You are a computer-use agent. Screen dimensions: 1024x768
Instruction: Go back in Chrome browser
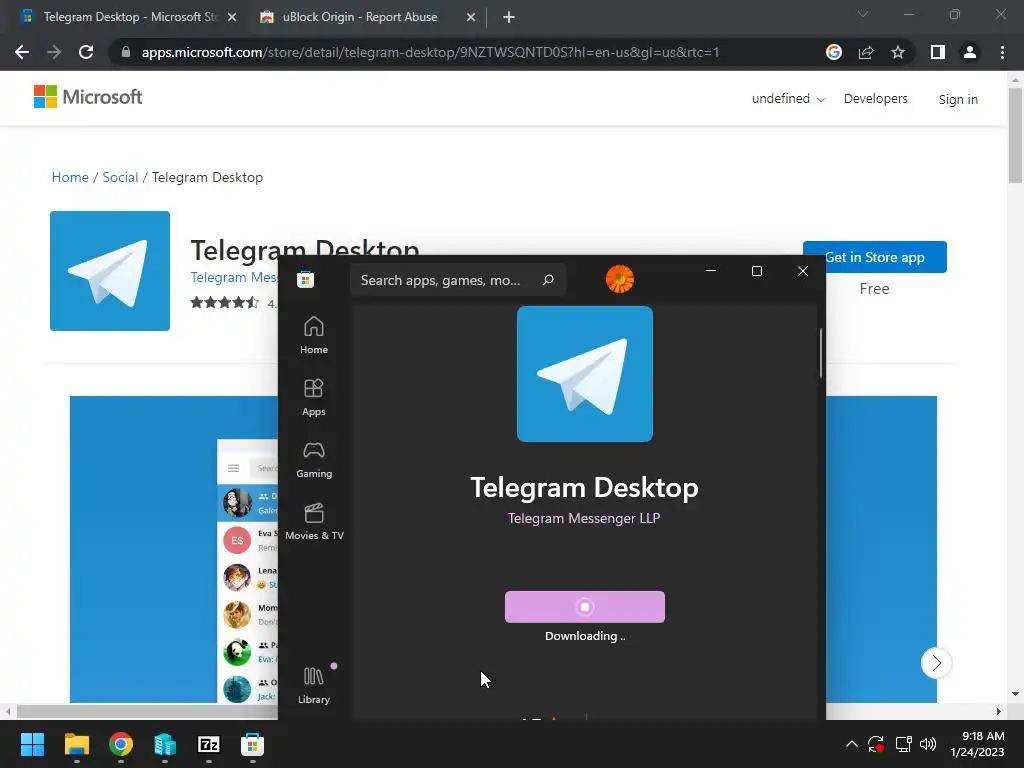[x=22, y=52]
